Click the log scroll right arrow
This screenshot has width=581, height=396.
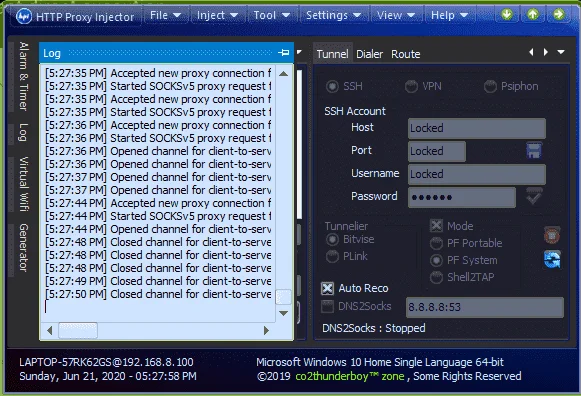click(x=266, y=330)
